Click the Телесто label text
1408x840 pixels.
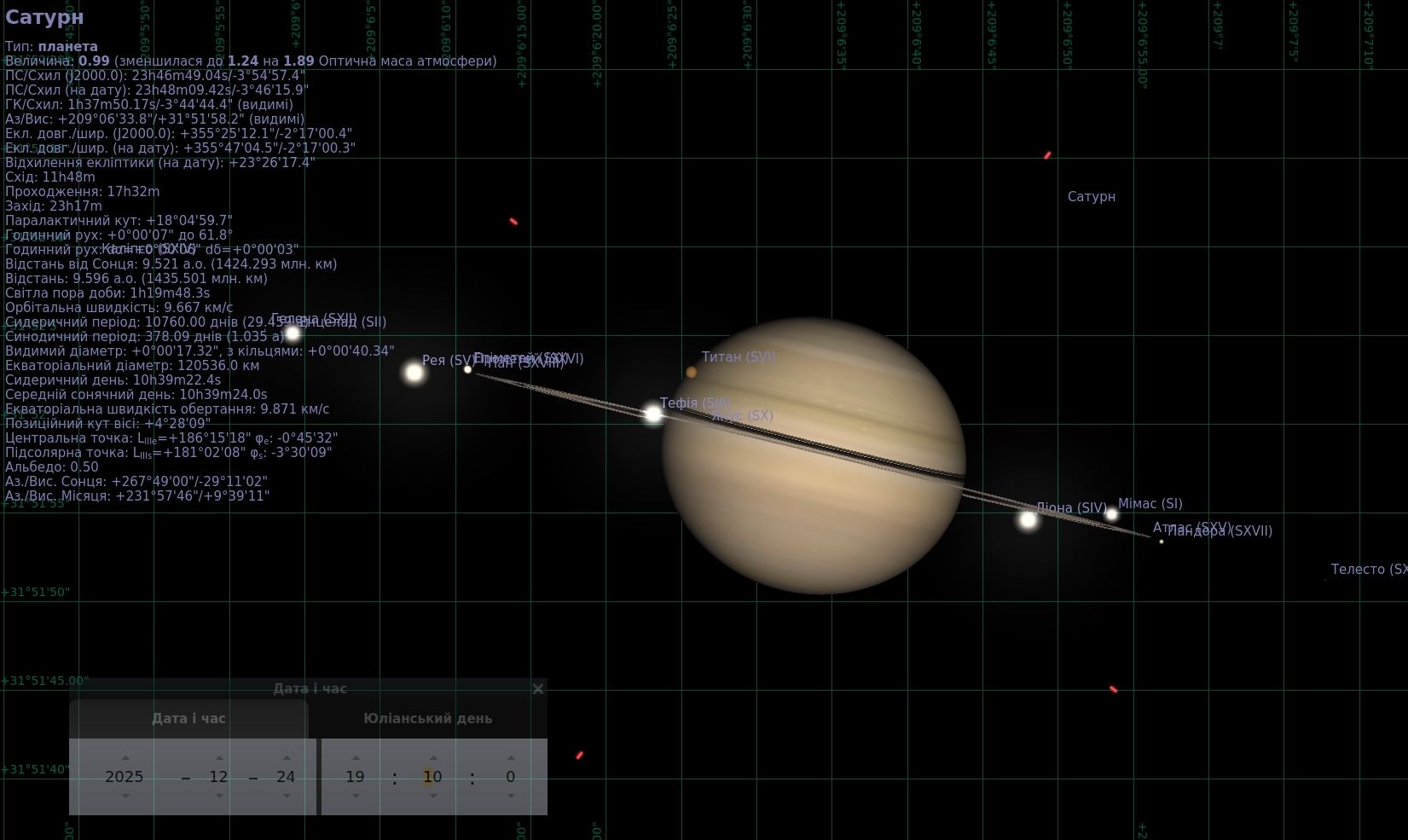[x=1369, y=570]
